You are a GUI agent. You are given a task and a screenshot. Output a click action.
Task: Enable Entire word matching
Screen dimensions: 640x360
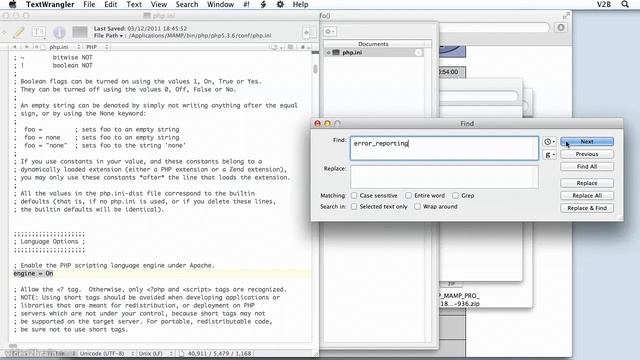pyautogui.click(x=409, y=196)
